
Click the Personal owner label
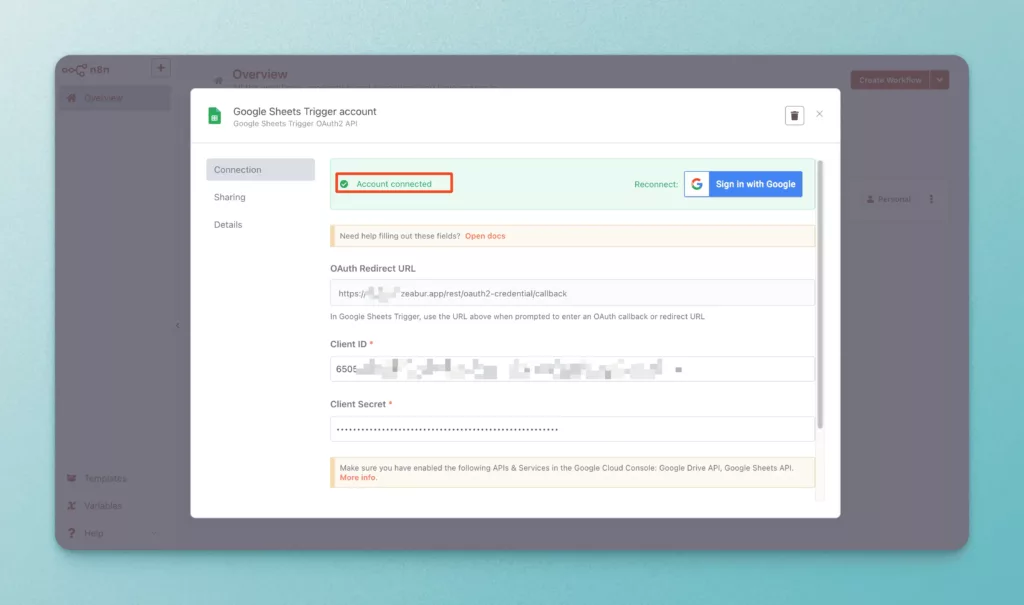coord(889,199)
